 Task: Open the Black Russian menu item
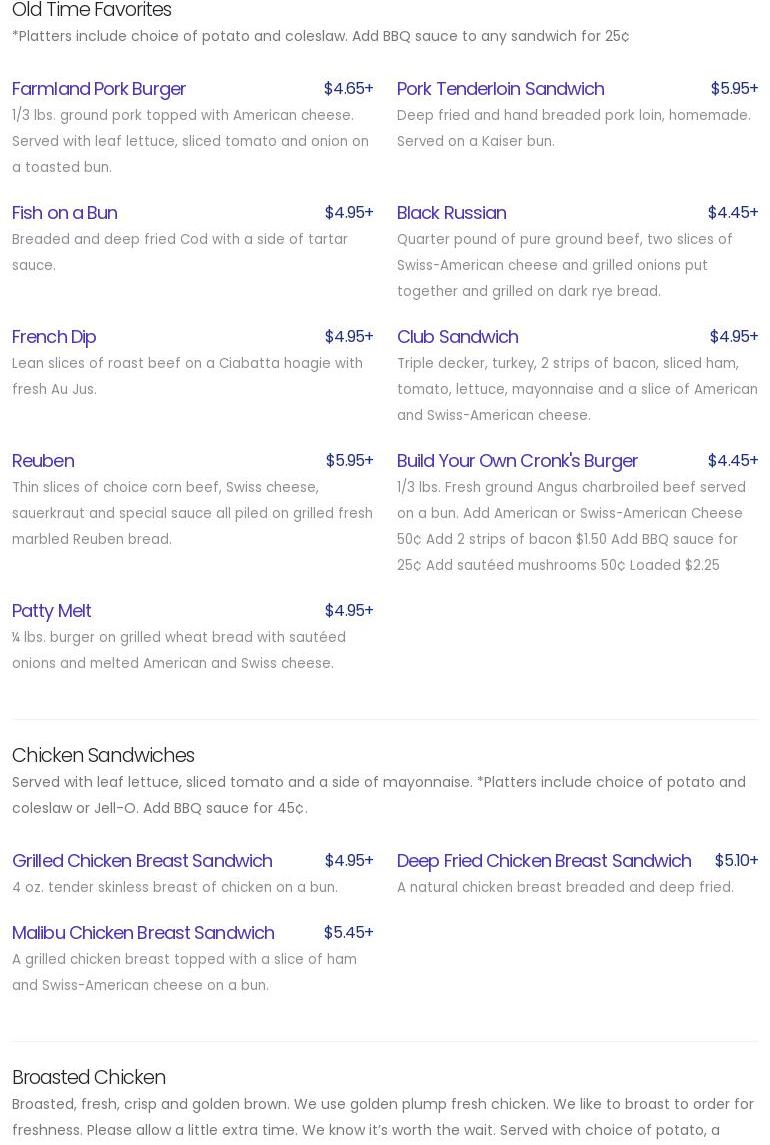(451, 213)
